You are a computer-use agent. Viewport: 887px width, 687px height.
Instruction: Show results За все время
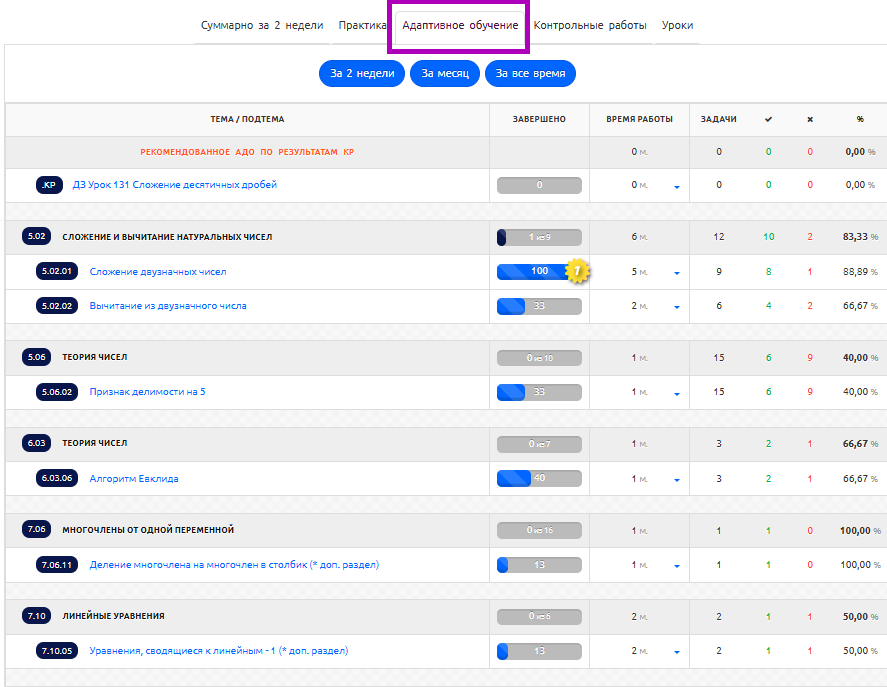pos(531,74)
